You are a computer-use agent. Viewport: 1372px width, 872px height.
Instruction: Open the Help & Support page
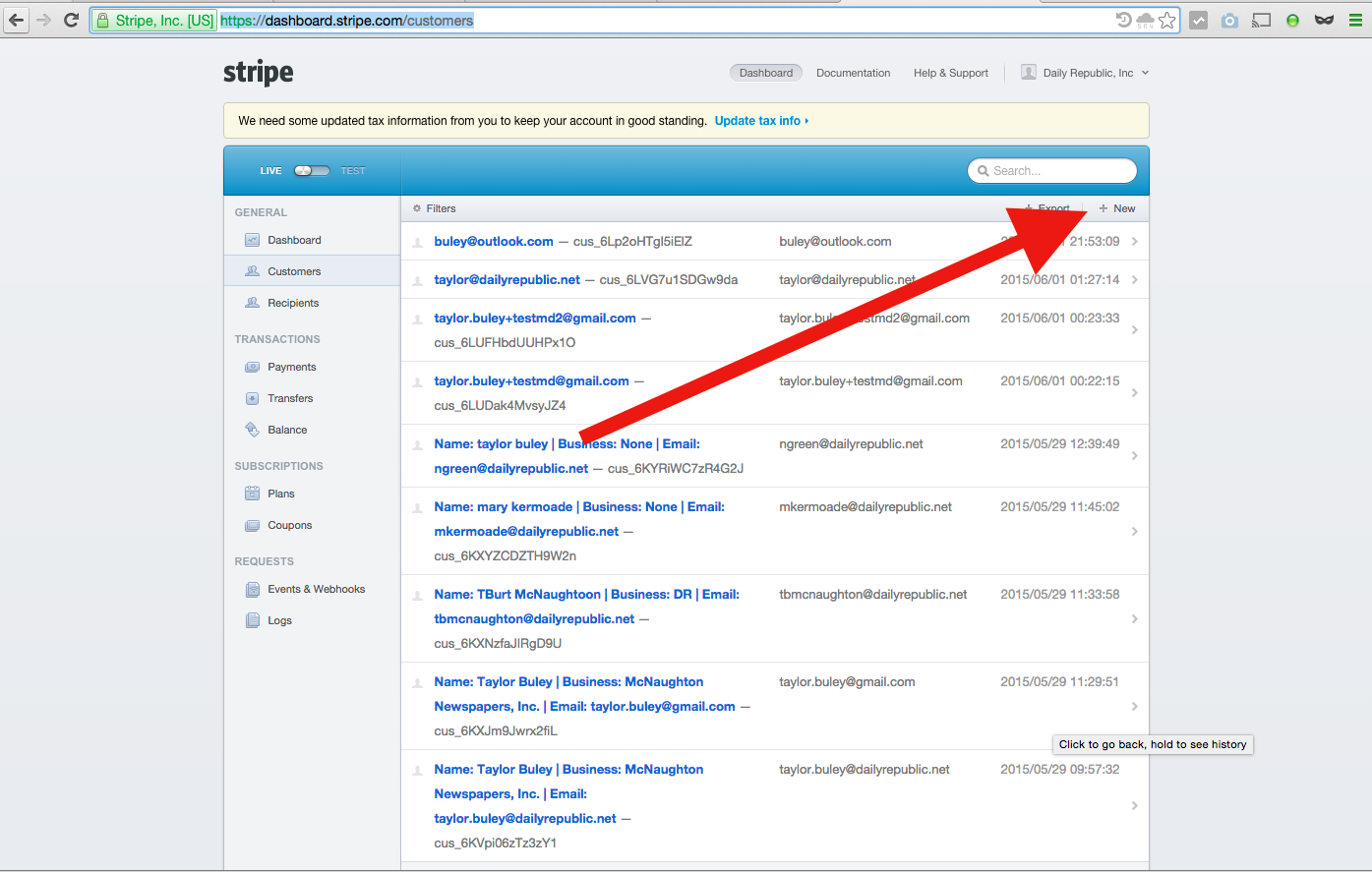(x=950, y=73)
